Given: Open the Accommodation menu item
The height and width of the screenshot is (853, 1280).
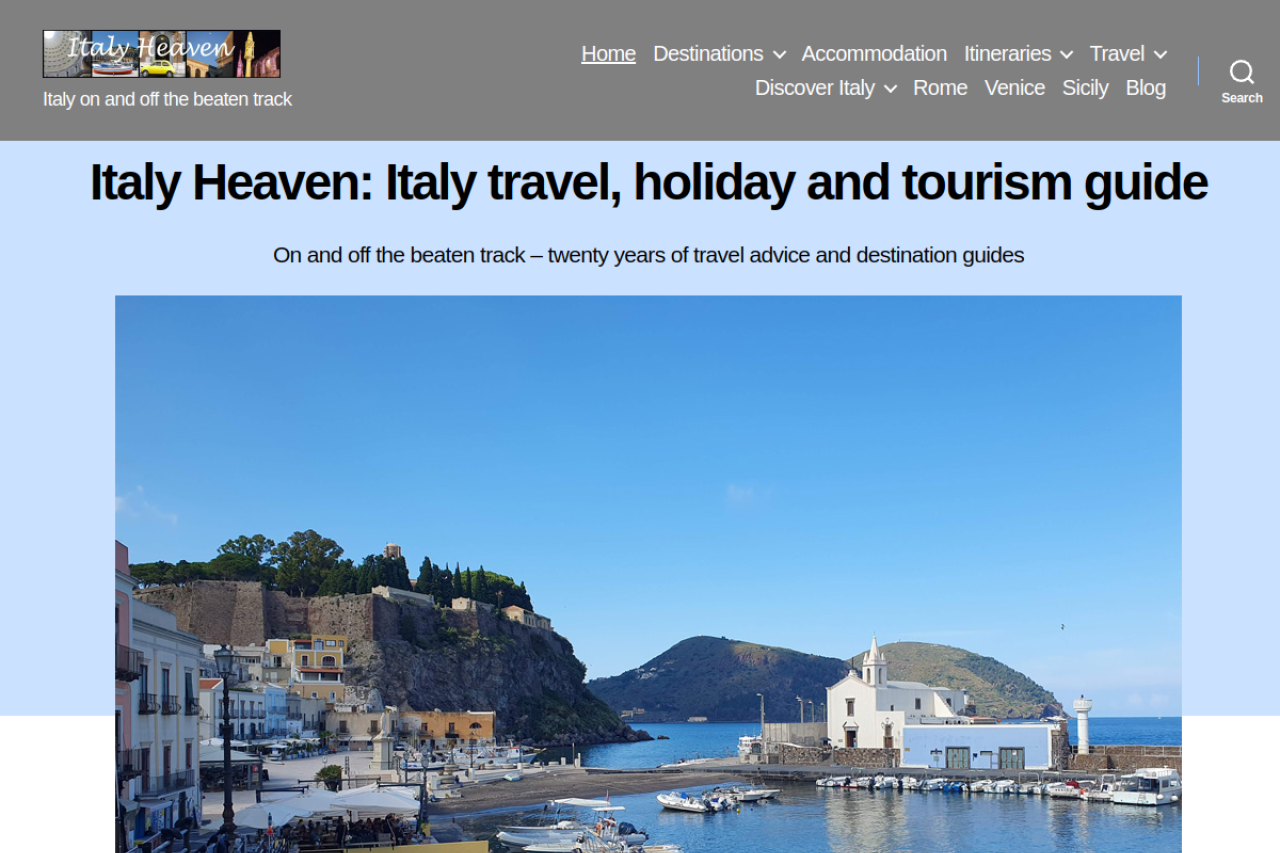Looking at the screenshot, I should click(x=874, y=54).
